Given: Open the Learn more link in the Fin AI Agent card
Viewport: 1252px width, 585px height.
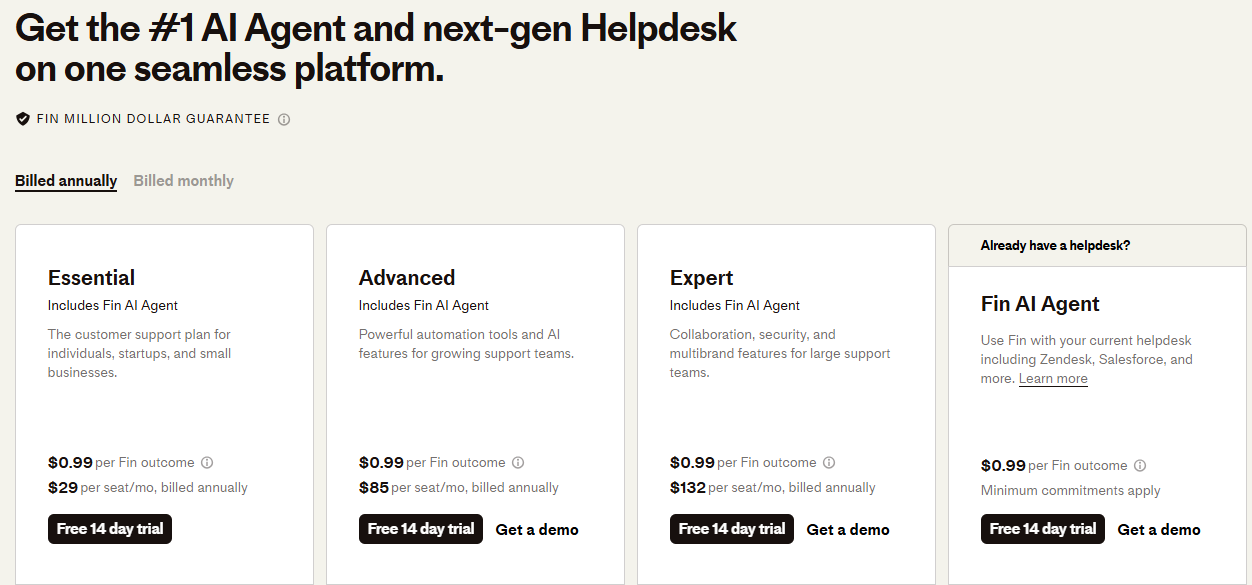Looking at the screenshot, I should point(1053,378).
